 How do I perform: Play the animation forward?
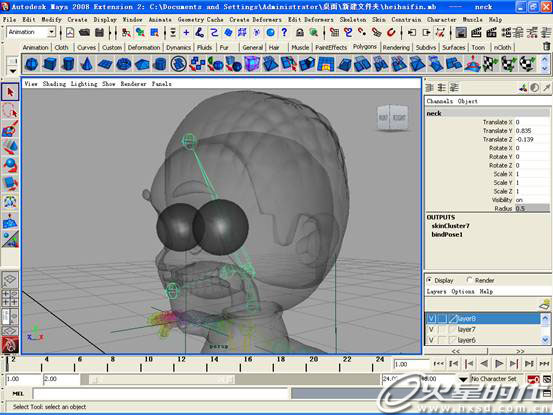(499, 363)
